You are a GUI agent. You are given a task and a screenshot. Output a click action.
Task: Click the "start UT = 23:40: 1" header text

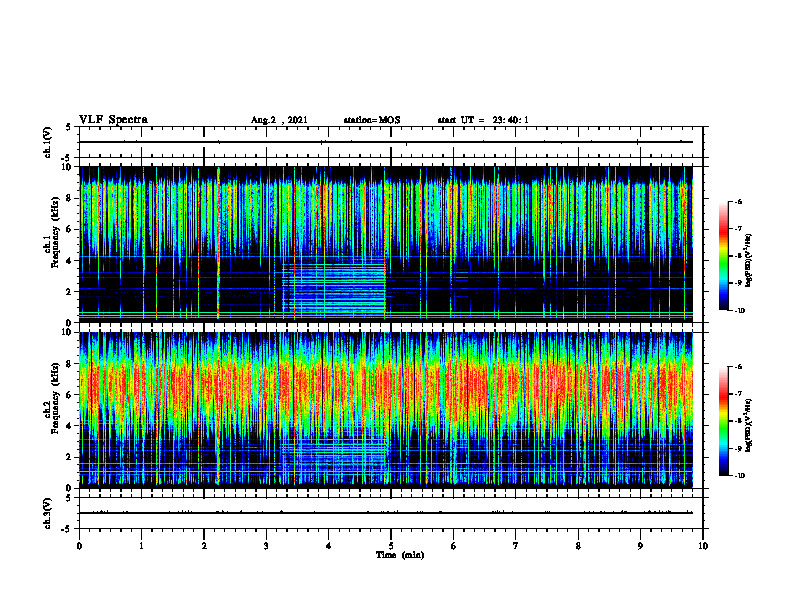pos(483,120)
